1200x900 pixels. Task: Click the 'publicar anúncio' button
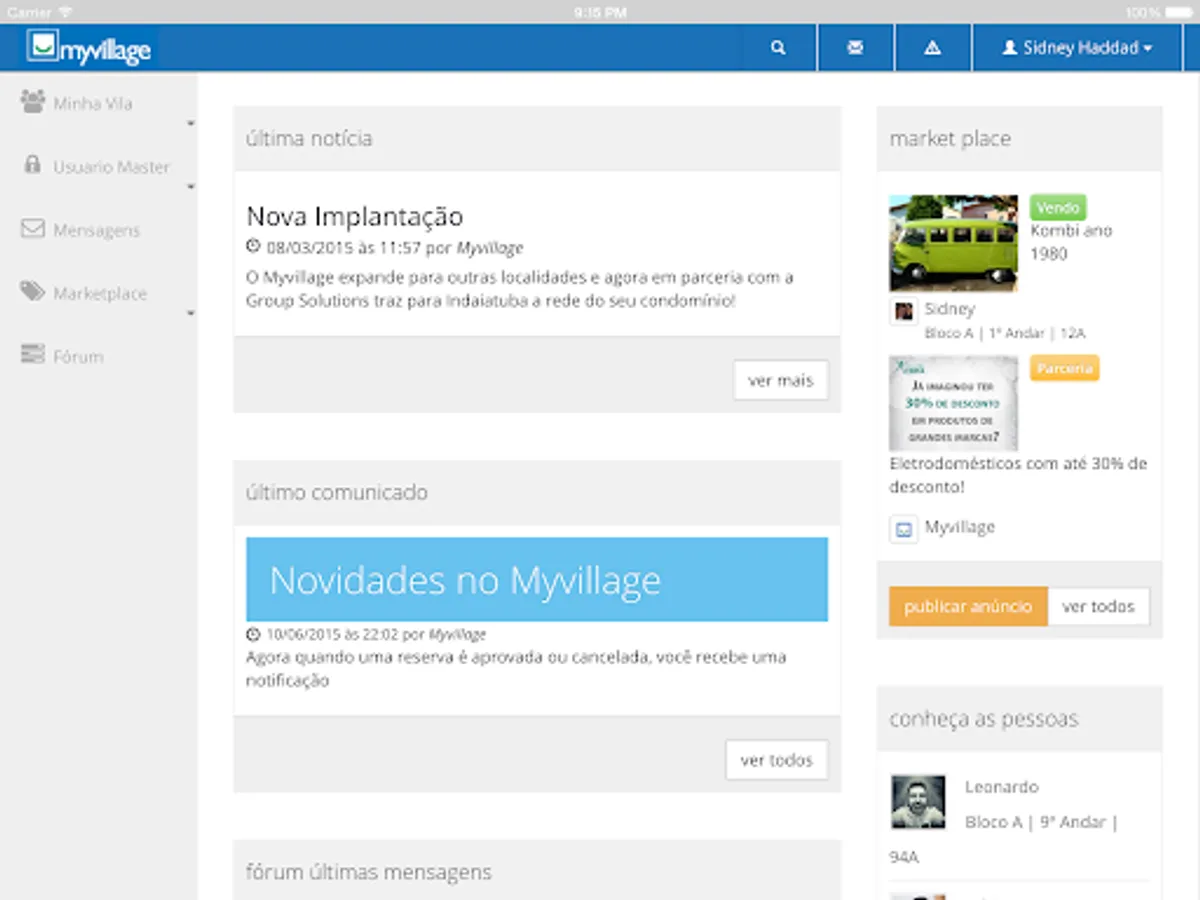(x=968, y=606)
